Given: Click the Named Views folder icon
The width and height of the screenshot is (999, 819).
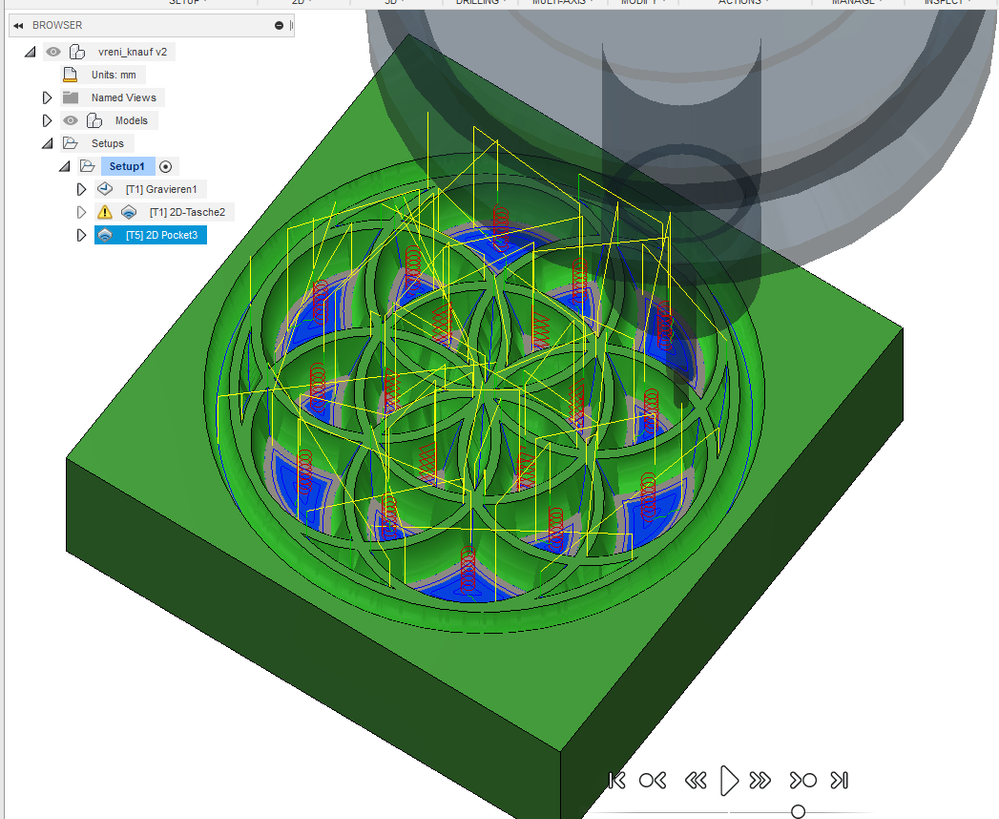Looking at the screenshot, I should 70,98.
